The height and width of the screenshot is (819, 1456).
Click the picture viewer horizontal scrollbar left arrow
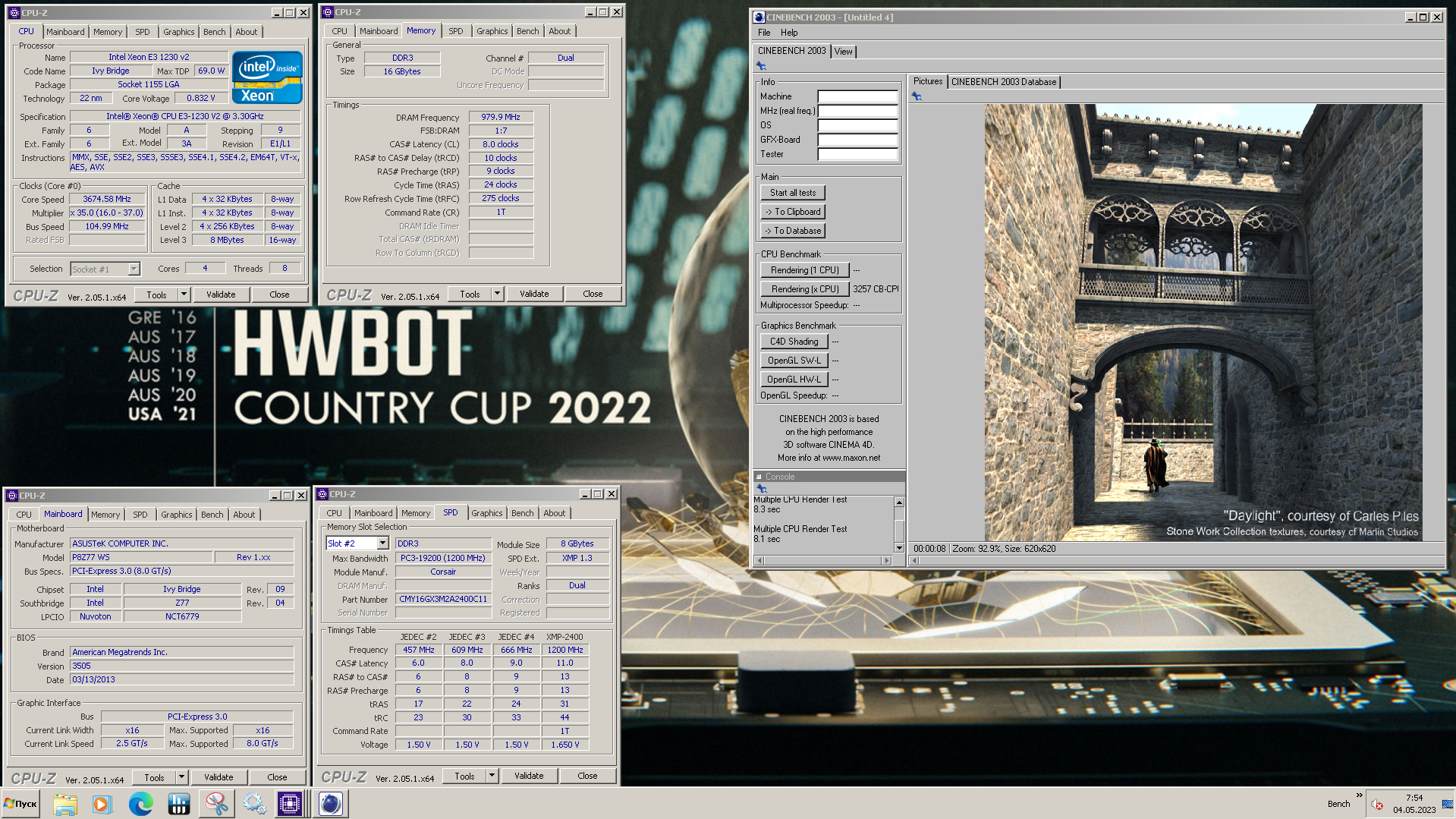915,561
